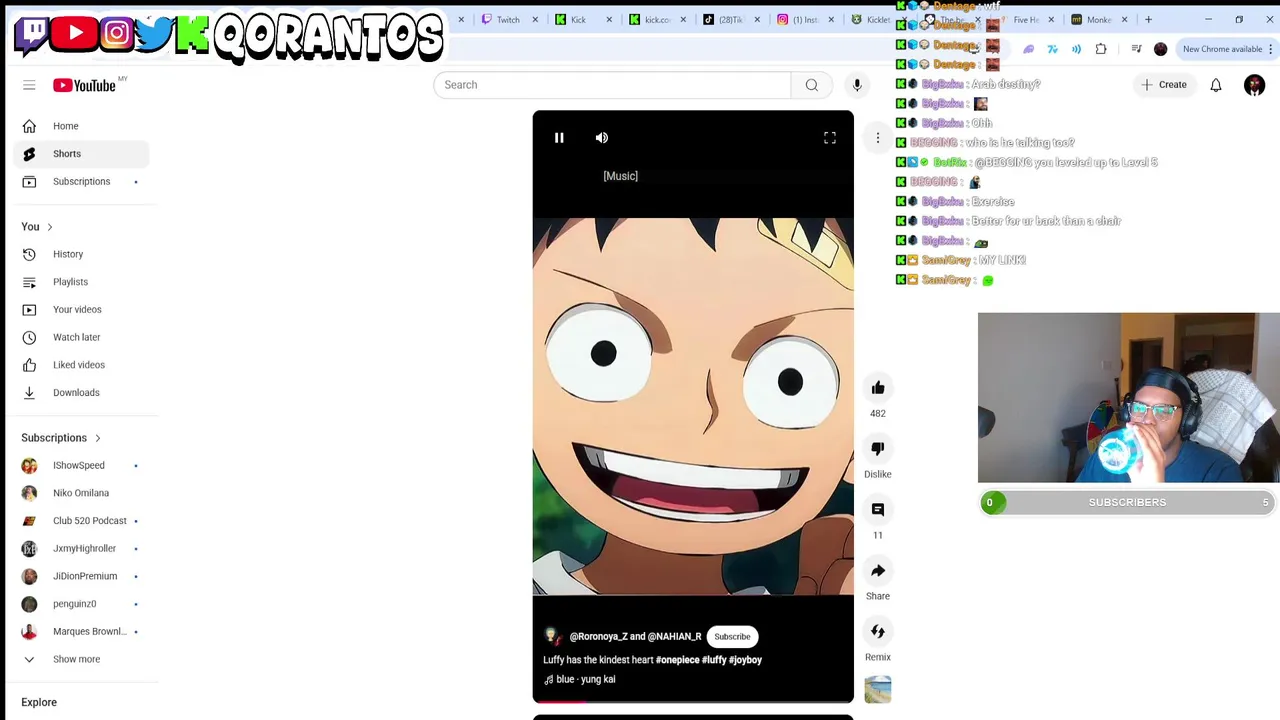Remix this Short

[878, 632]
